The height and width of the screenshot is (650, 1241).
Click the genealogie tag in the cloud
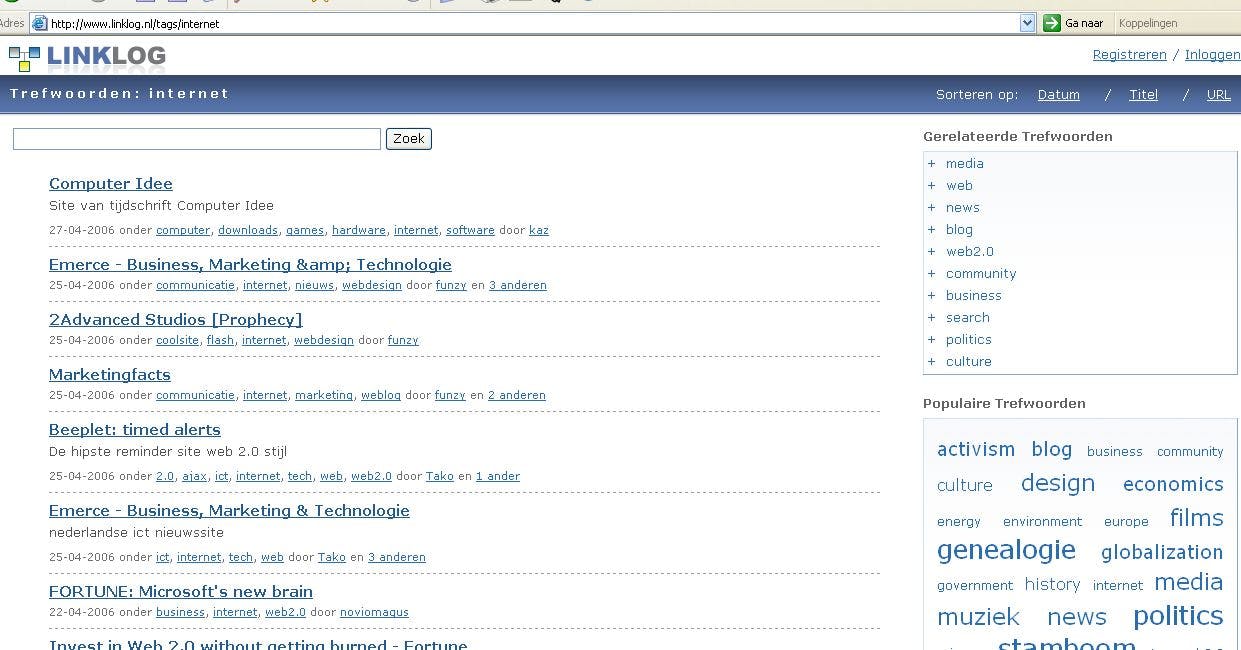tap(1006, 550)
